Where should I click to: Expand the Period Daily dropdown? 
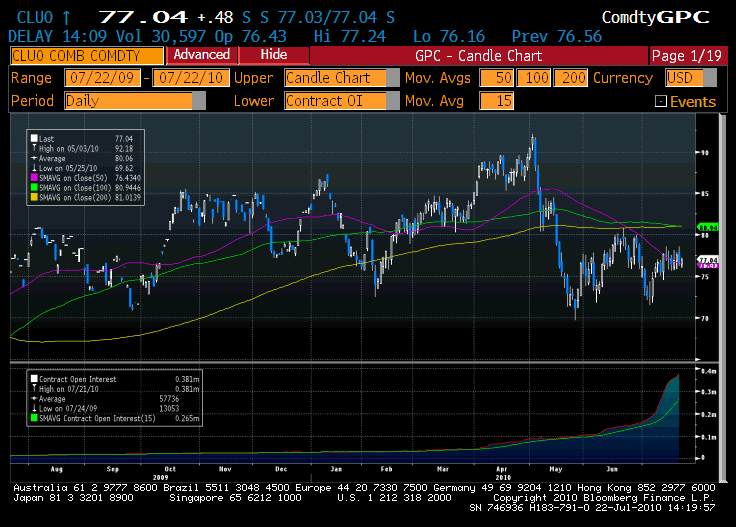(199, 101)
